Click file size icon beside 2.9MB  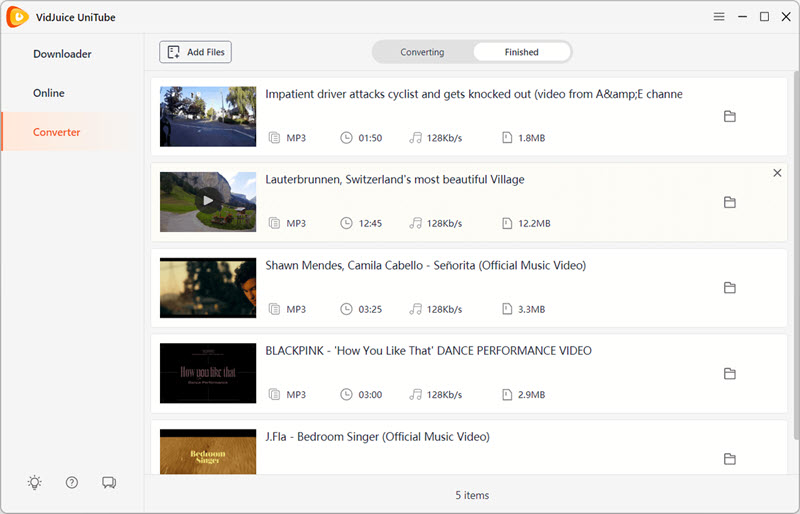tap(507, 395)
